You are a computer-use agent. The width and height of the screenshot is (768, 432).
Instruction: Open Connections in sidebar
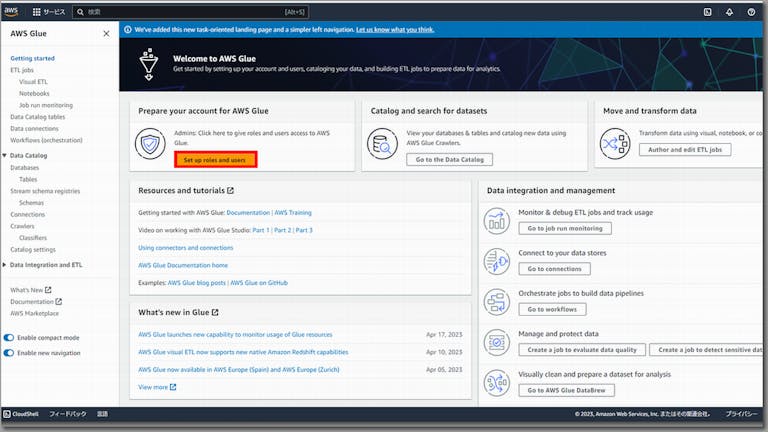[27, 215]
